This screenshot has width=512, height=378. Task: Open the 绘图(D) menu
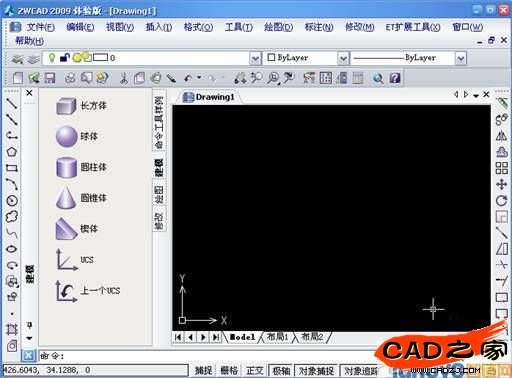278,27
